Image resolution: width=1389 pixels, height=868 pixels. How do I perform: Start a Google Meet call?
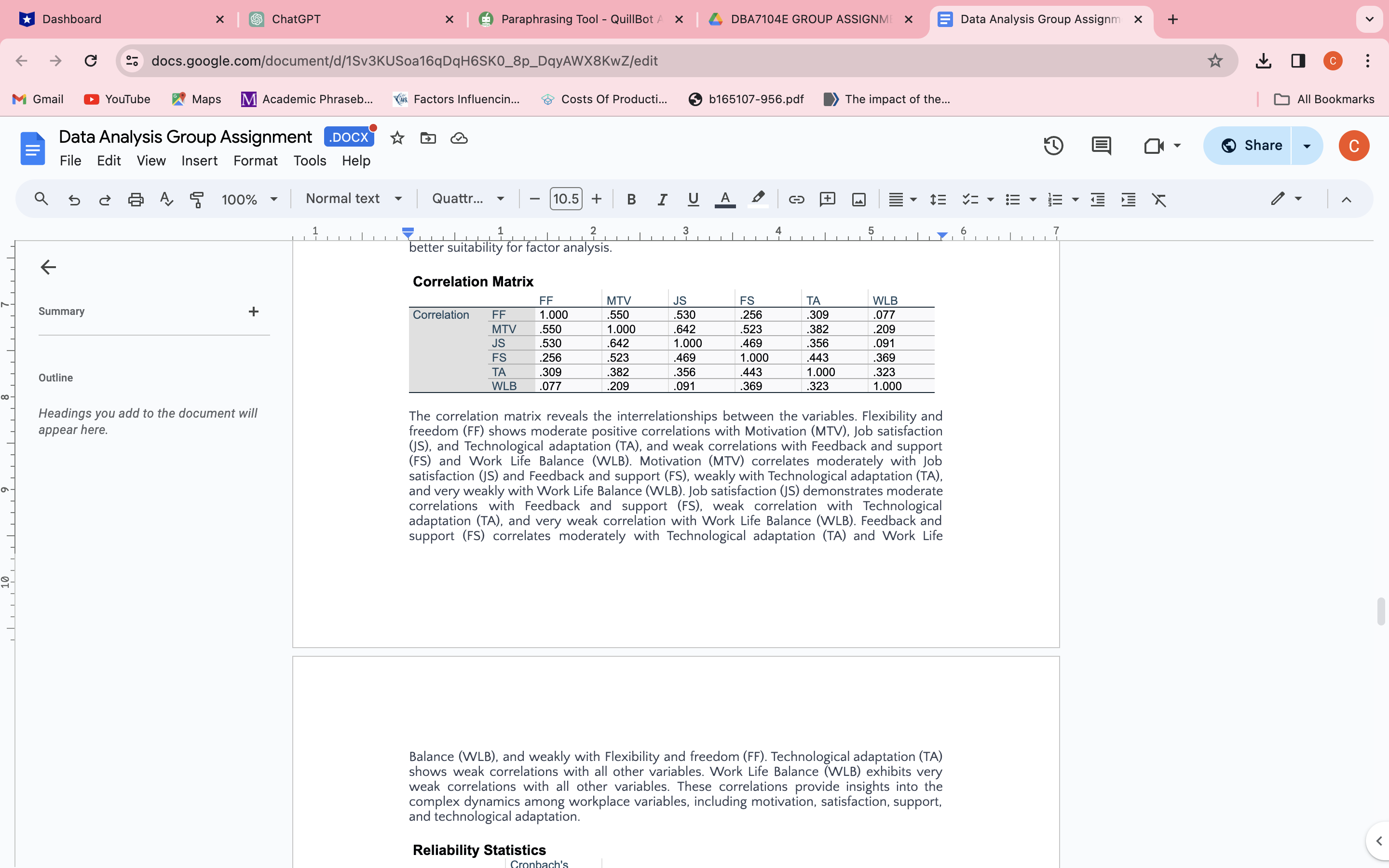pyautogui.click(x=1155, y=145)
